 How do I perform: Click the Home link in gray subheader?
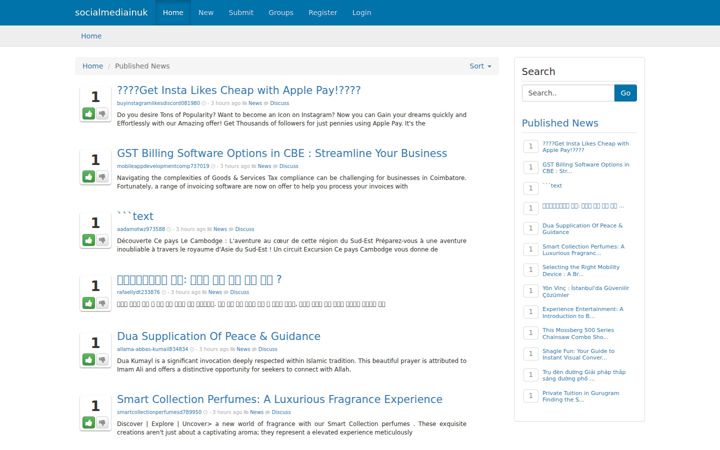pos(91,36)
